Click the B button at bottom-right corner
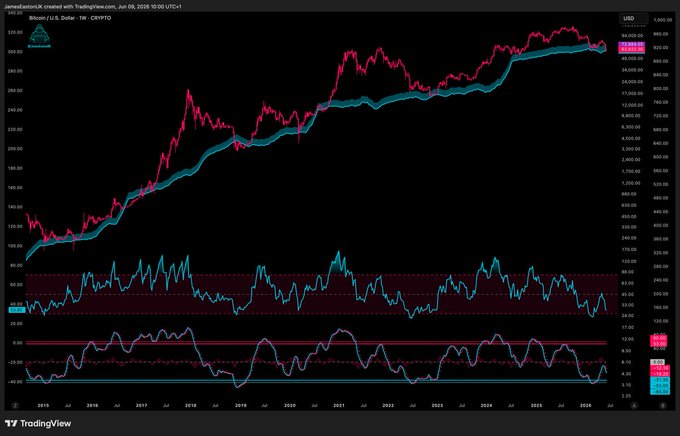The height and width of the screenshot is (436, 680). 663,406
